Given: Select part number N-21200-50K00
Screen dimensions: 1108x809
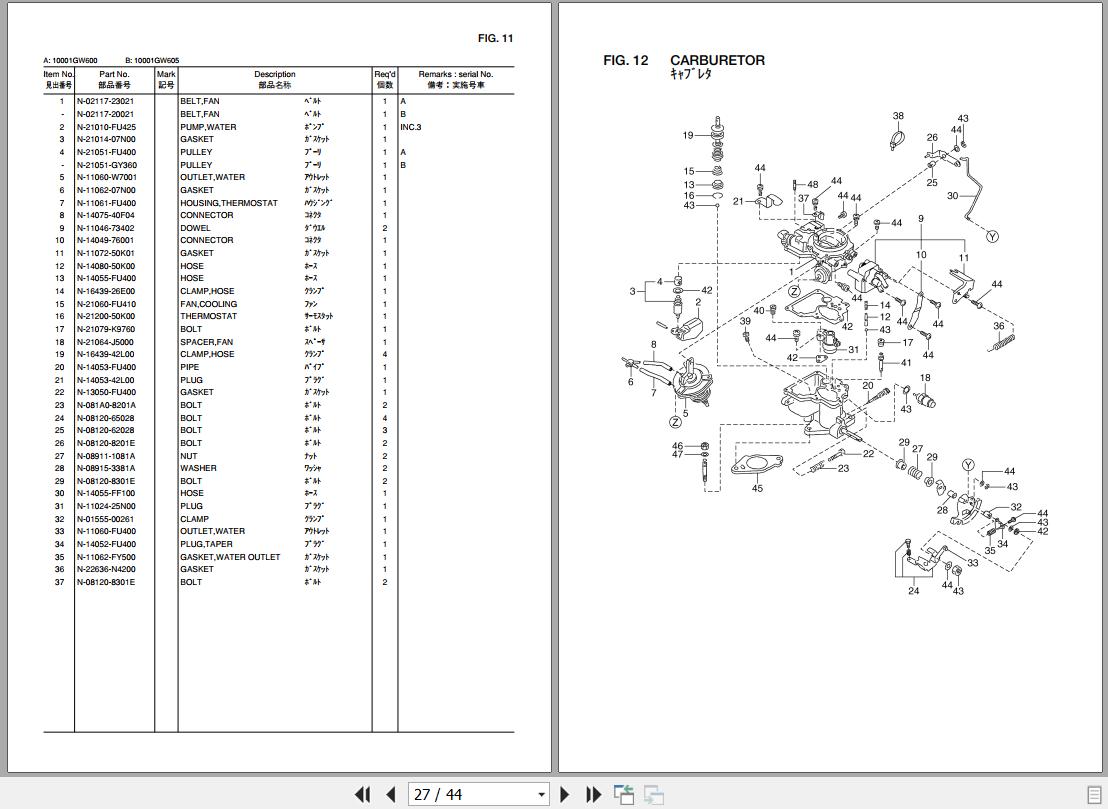Looking at the screenshot, I should click(106, 317).
